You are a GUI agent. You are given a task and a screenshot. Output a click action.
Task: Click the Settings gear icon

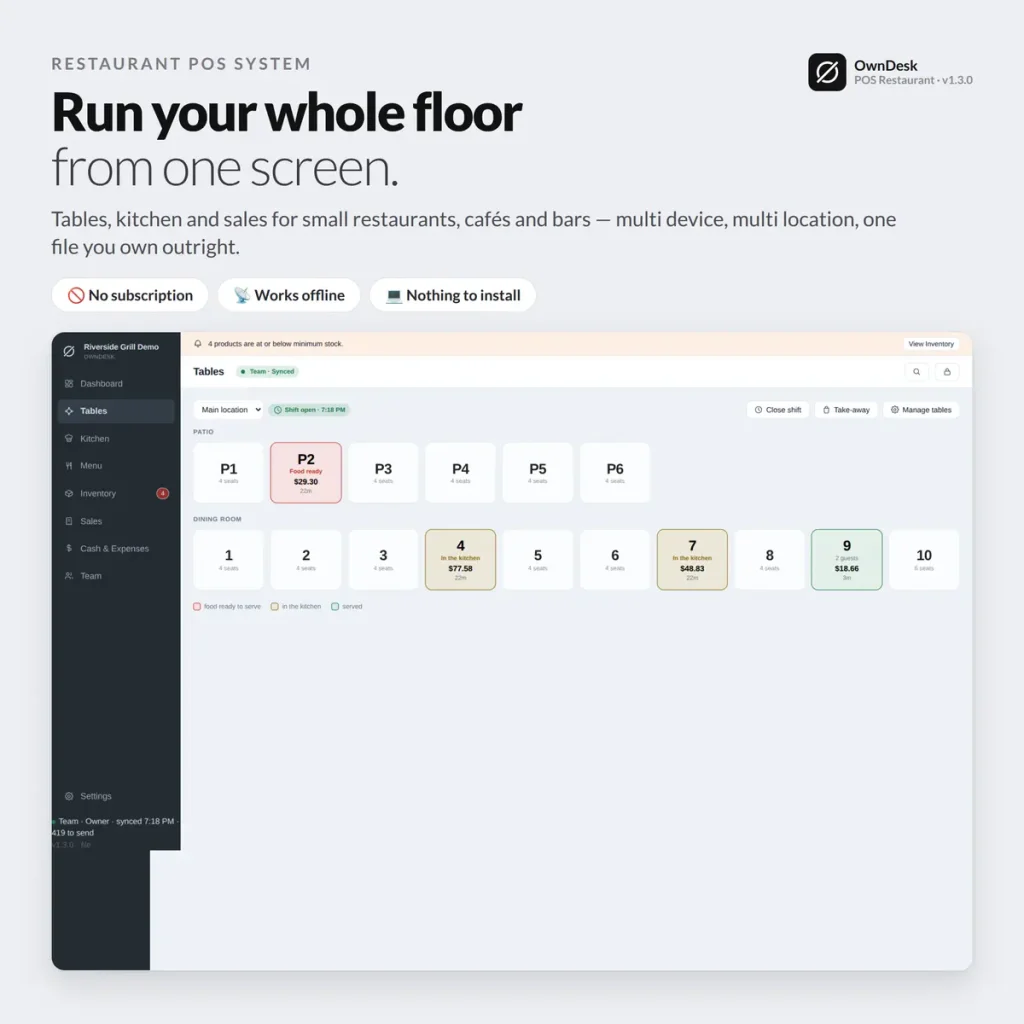pyautogui.click(x=69, y=796)
